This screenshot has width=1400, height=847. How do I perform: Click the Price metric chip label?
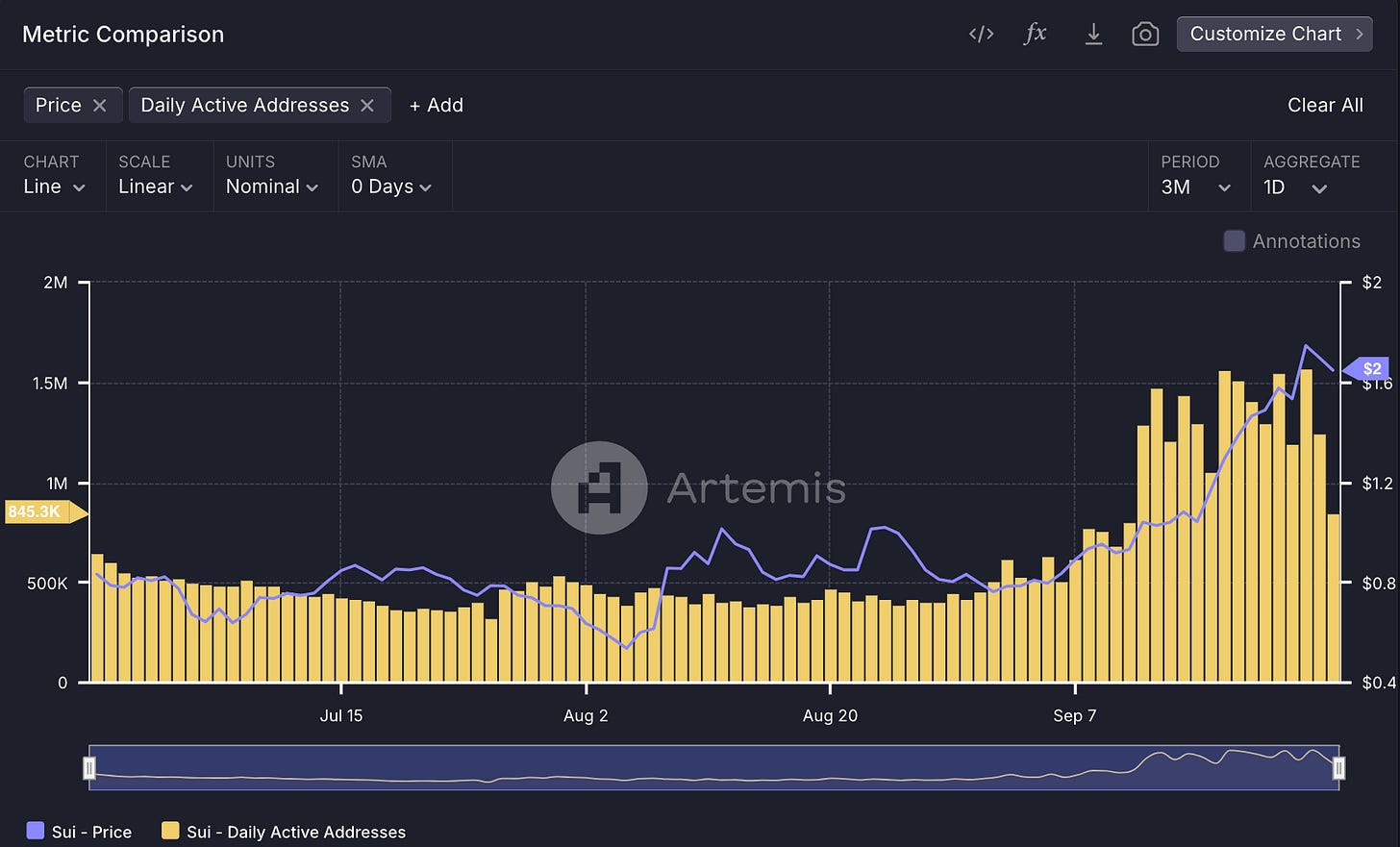click(59, 106)
